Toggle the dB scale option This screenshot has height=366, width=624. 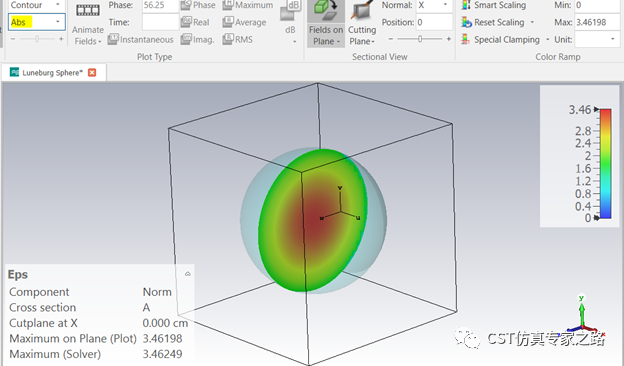pos(290,22)
